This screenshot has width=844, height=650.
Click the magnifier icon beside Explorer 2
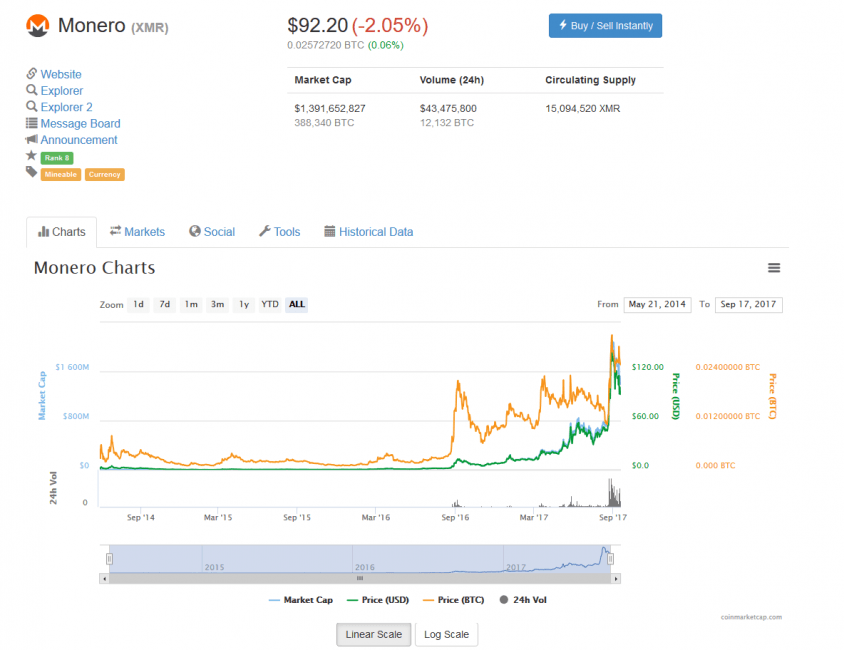pyautogui.click(x=32, y=106)
